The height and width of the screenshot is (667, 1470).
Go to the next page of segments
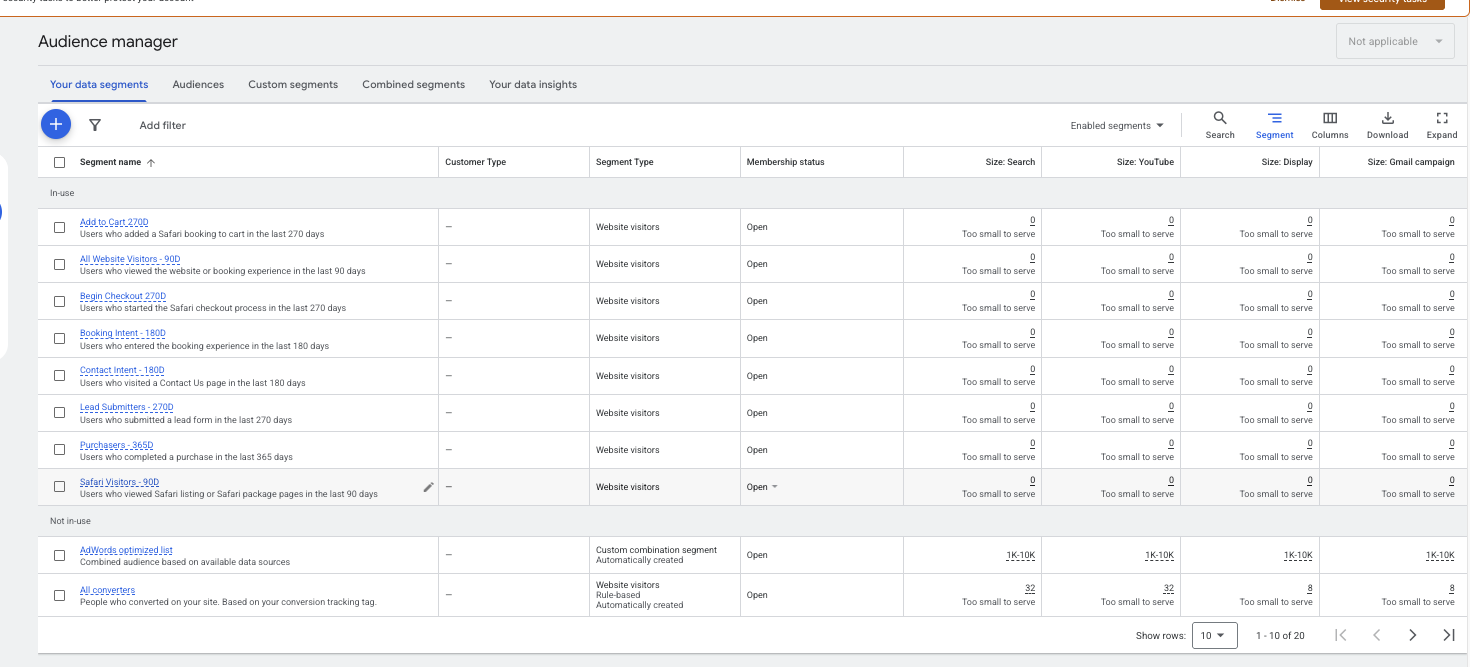(x=1412, y=635)
